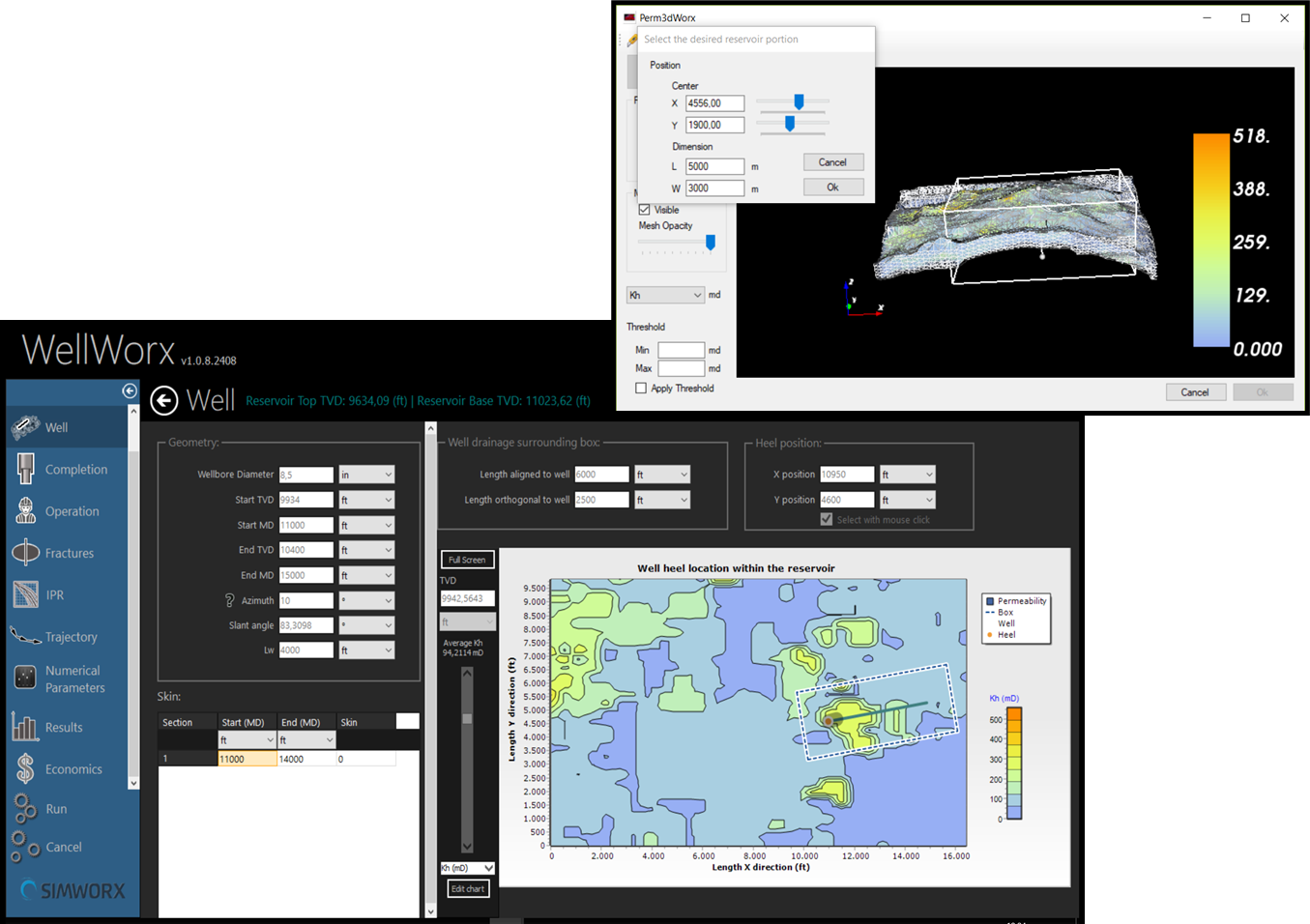Click Ok in reservoir portion dialog
This screenshot has height=924, width=1310.
pyautogui.click(x=832, y=188)
